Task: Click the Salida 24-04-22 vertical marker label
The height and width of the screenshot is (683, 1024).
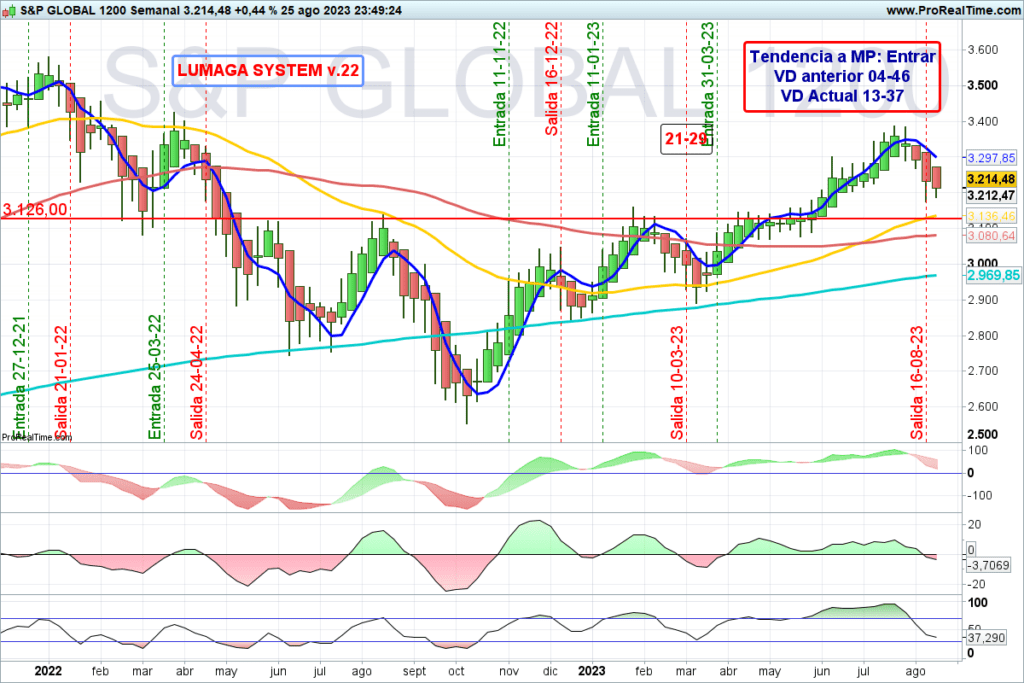Action: pos(197,383)
